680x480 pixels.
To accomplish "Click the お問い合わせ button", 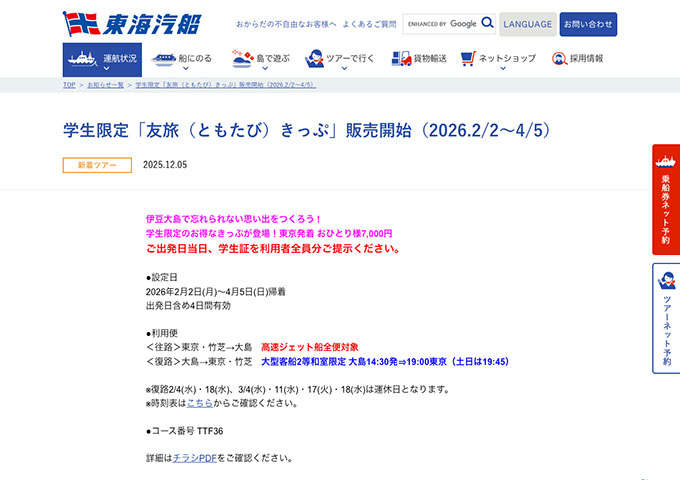I will coord(588,24).
